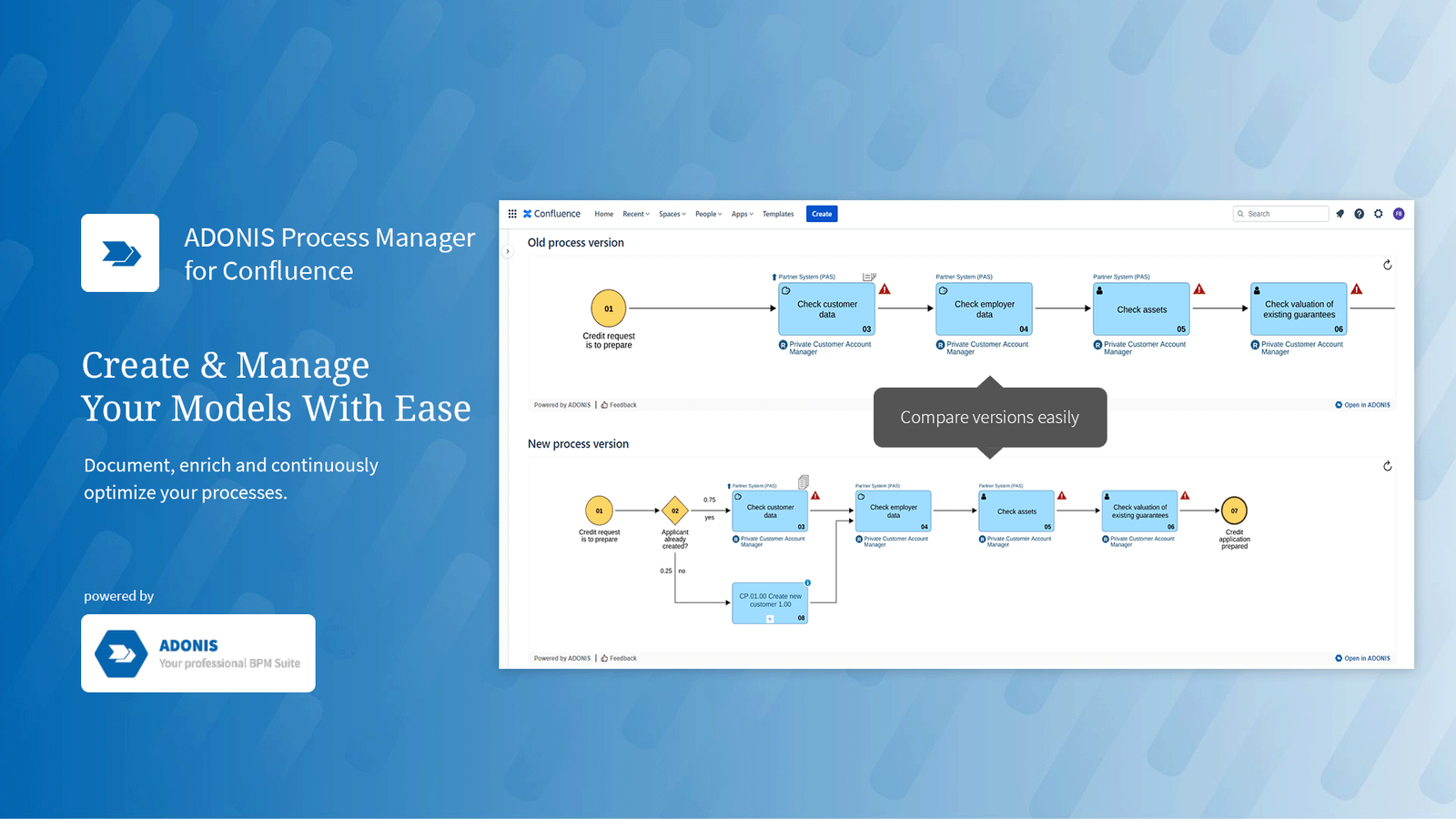Focus the Search field
The height and width of the screenshot is (819, 1456).
(x=1281, y=214)
